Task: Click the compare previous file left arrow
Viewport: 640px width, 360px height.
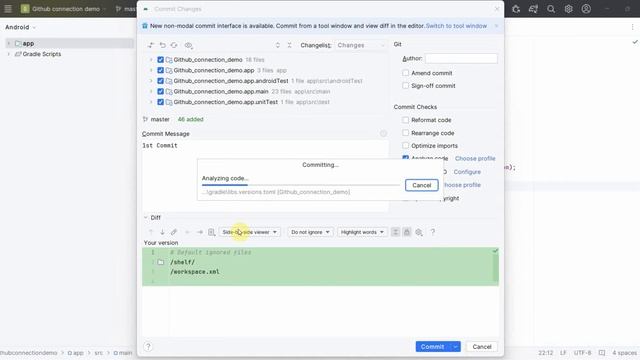Action: coord(187,232)
